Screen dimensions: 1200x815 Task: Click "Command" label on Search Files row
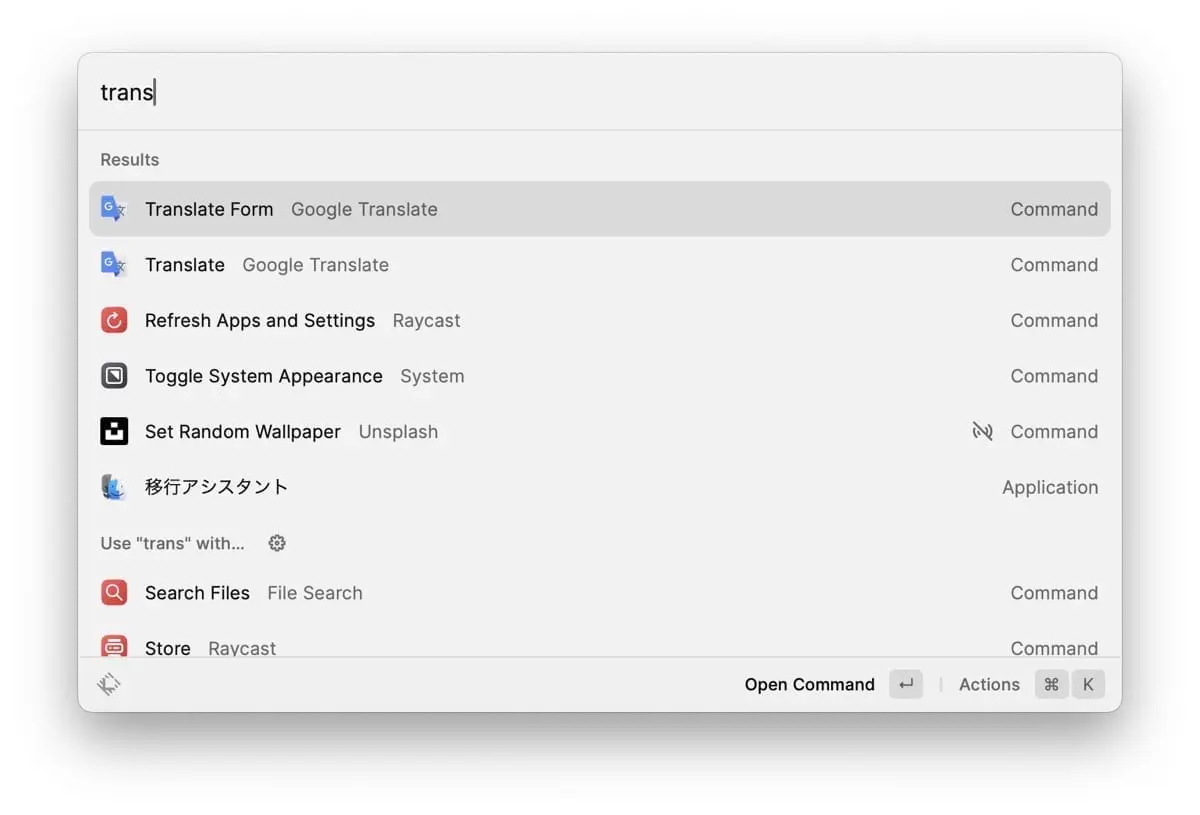click(x=1054, y=593)
